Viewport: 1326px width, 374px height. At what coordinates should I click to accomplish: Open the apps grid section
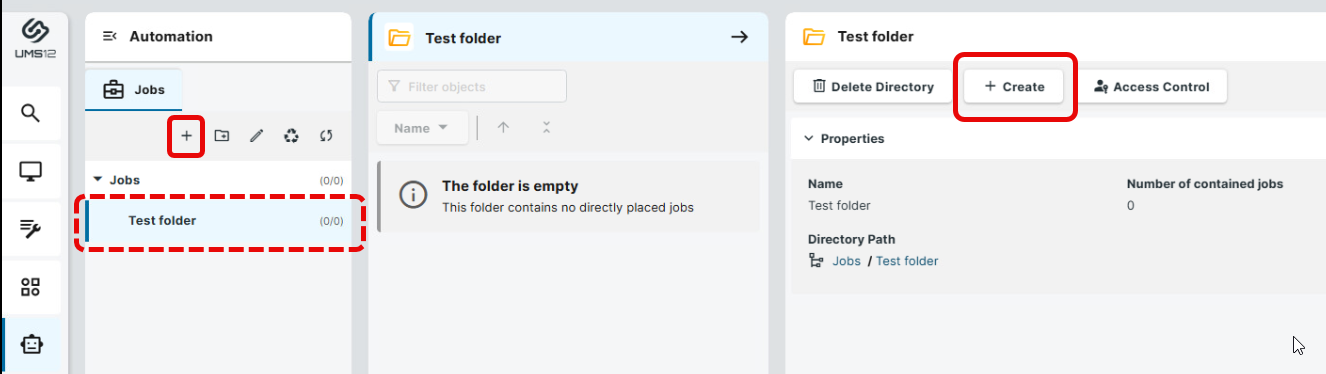click(31, 287)
